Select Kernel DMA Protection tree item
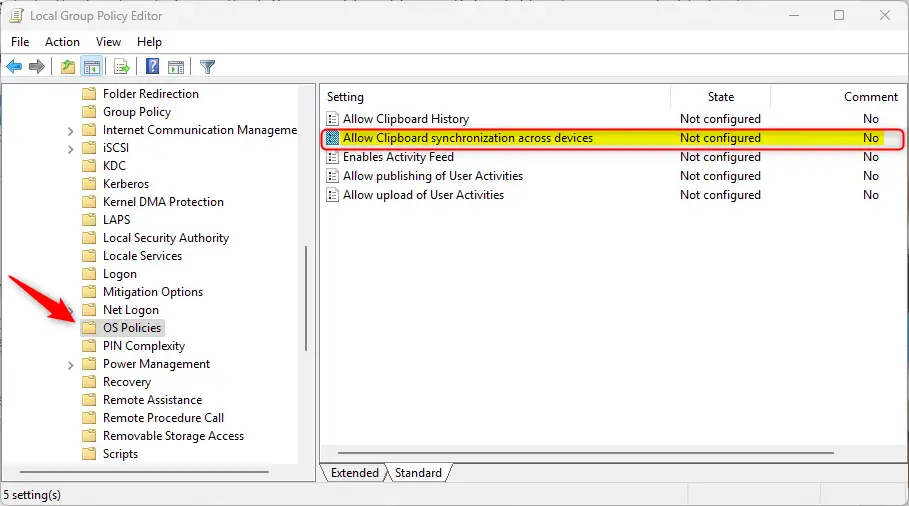 pos(163,202)
